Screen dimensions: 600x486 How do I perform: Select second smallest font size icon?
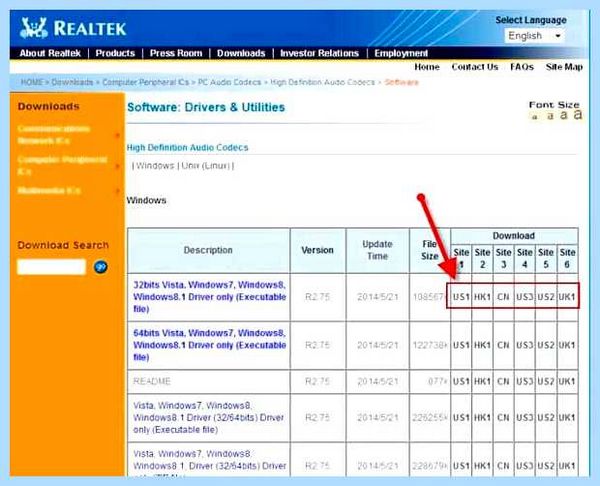pyautogui.click(x=550, y=116)
